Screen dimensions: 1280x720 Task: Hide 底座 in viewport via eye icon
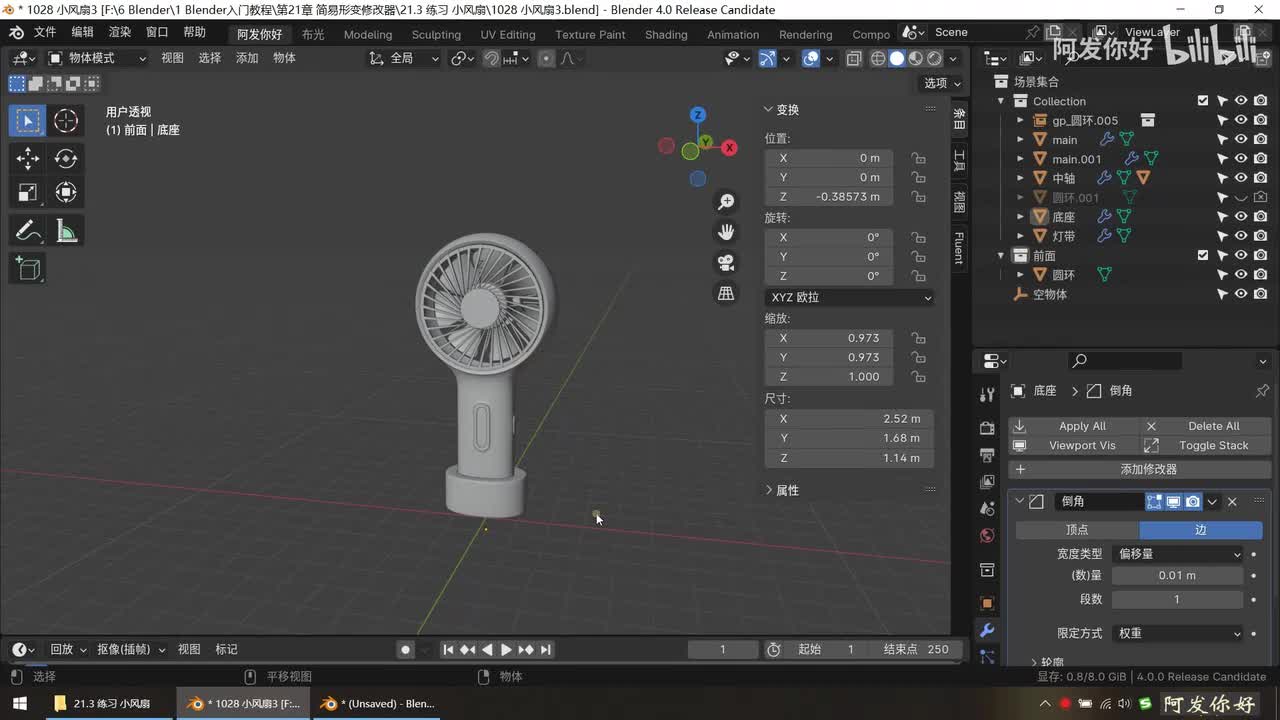coord(1241,217)
